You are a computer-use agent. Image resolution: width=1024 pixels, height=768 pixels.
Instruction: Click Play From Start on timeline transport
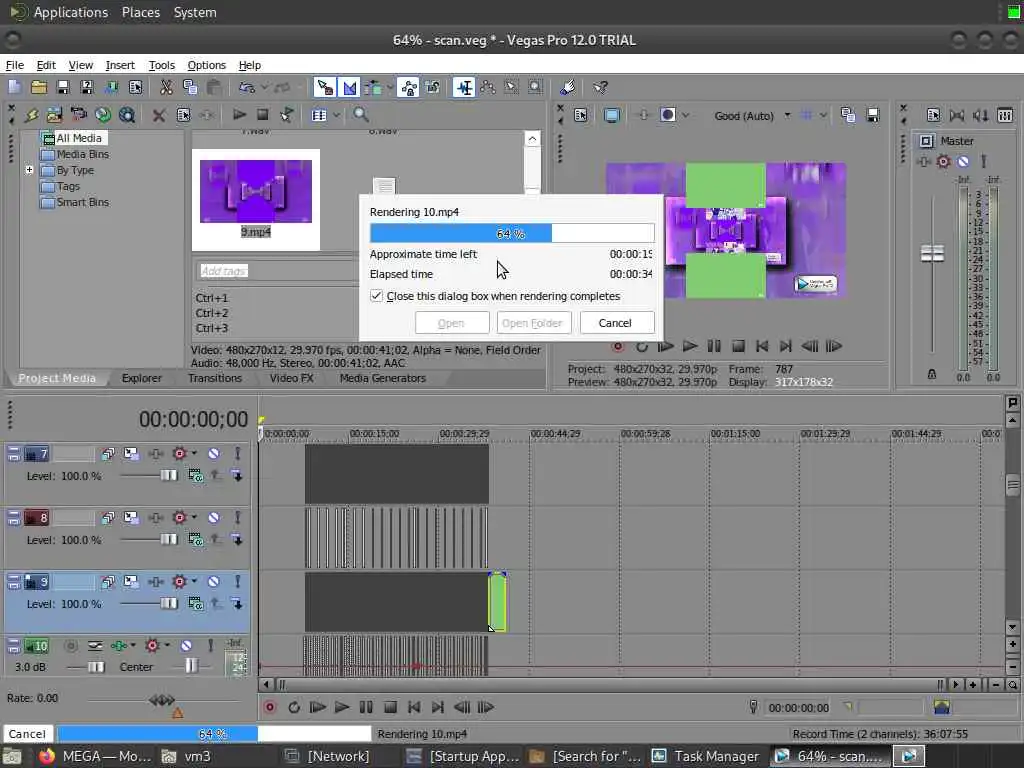tap(317, 707)
